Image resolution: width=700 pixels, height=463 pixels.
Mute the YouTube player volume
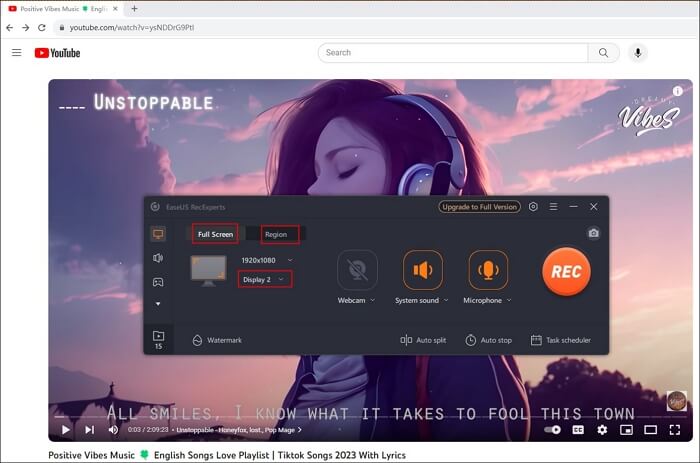click(x=113, y=430)
